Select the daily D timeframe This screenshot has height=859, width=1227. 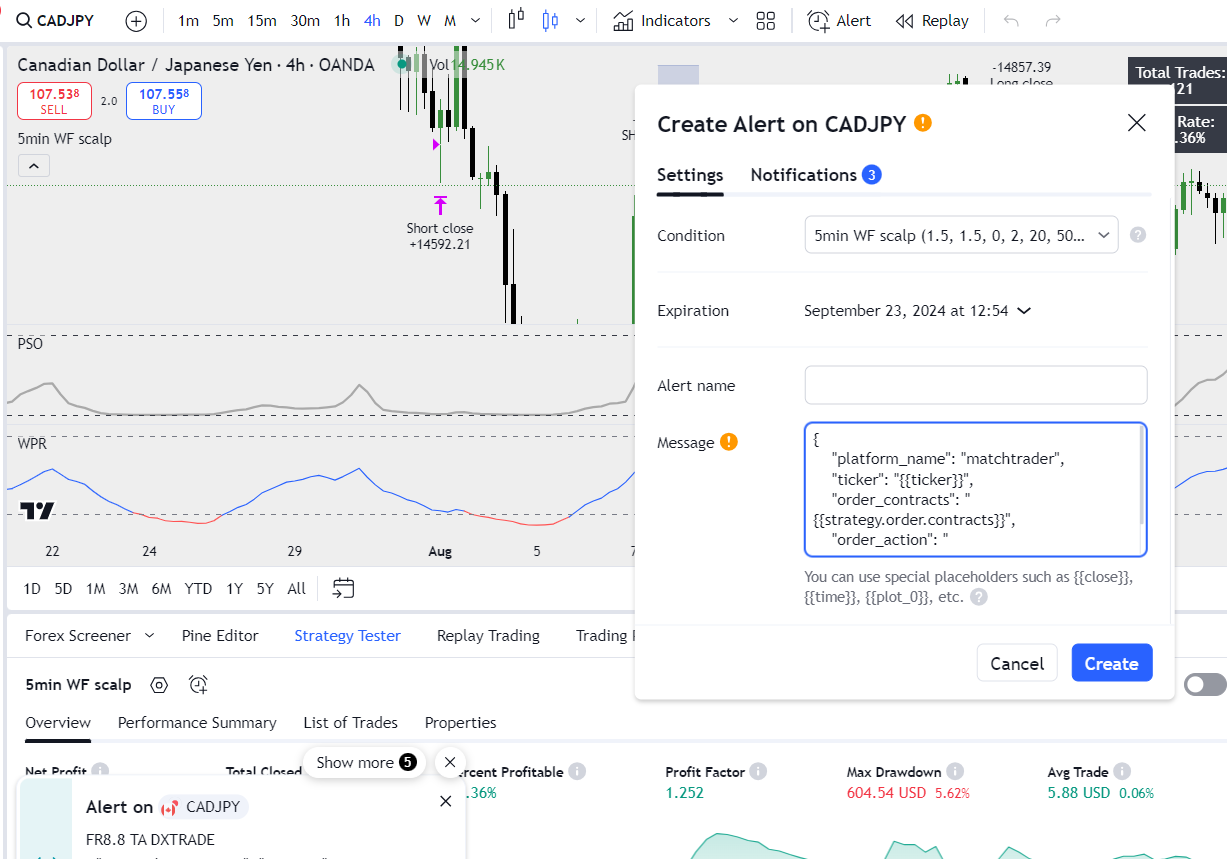399,20
